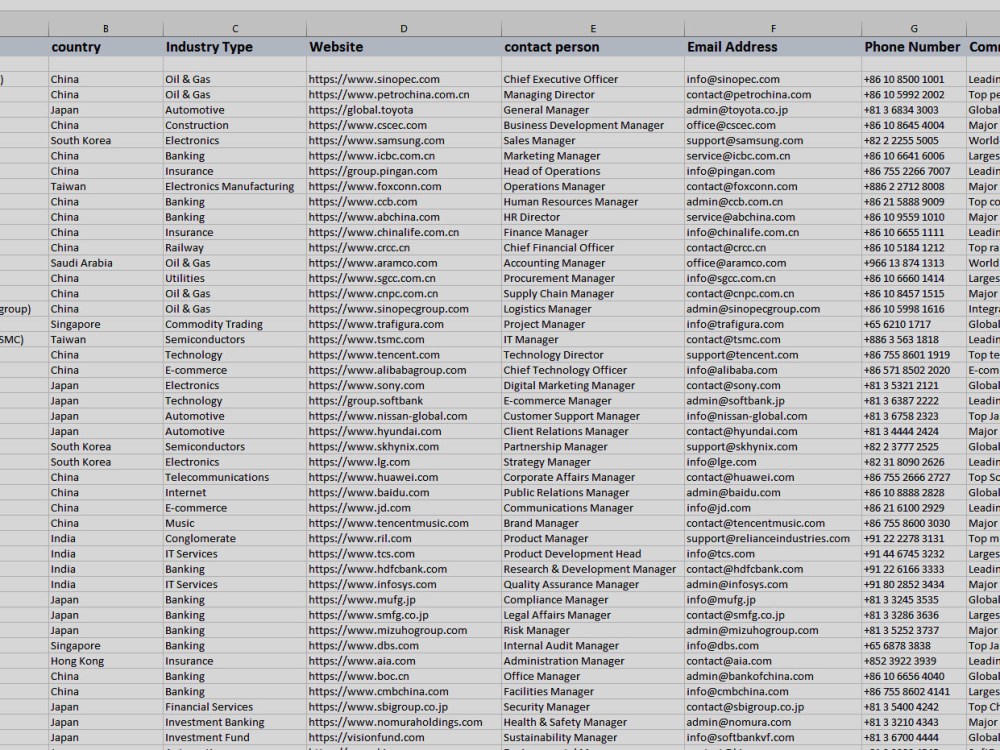
Task: Select column E header
Action: 593,29
